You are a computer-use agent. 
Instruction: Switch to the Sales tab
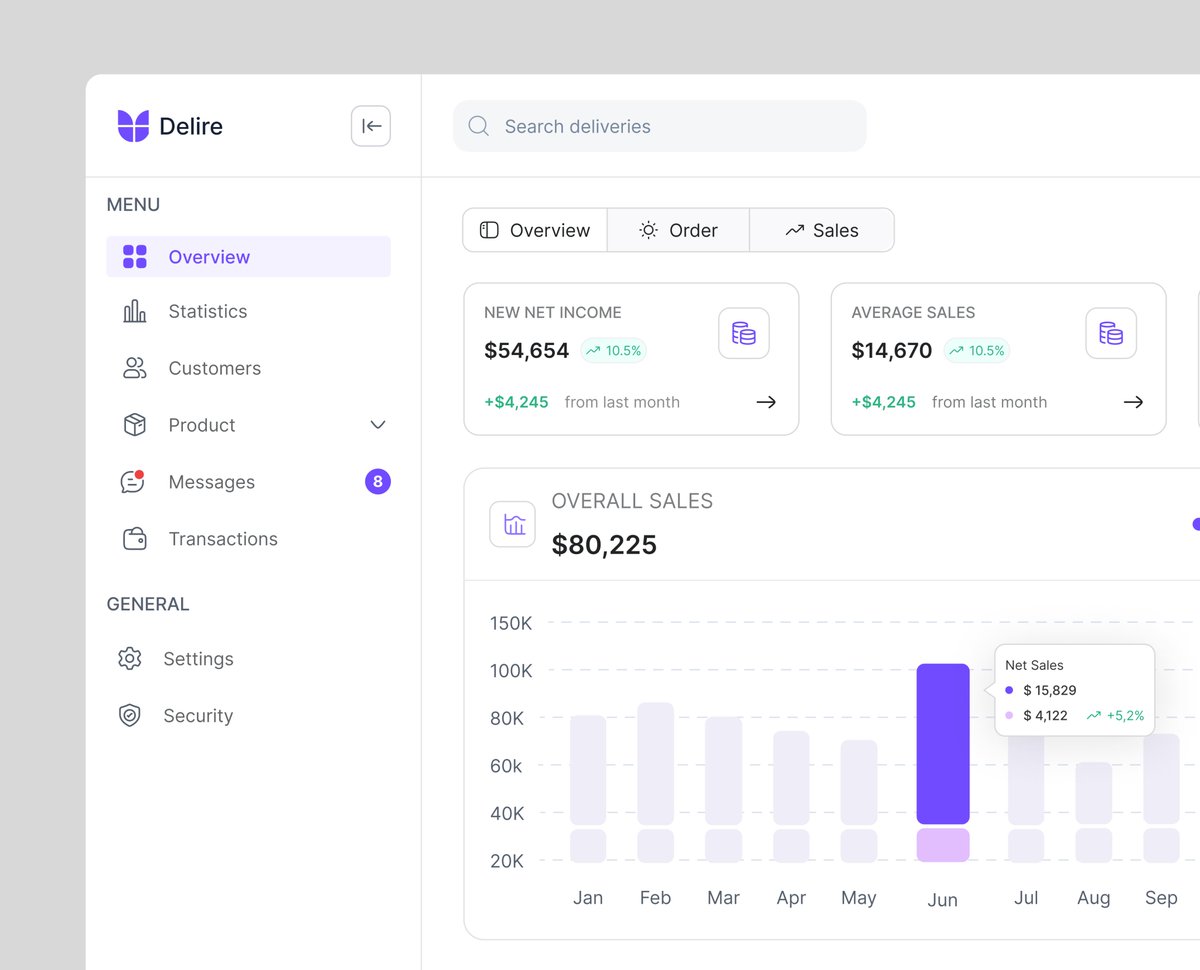822,230
